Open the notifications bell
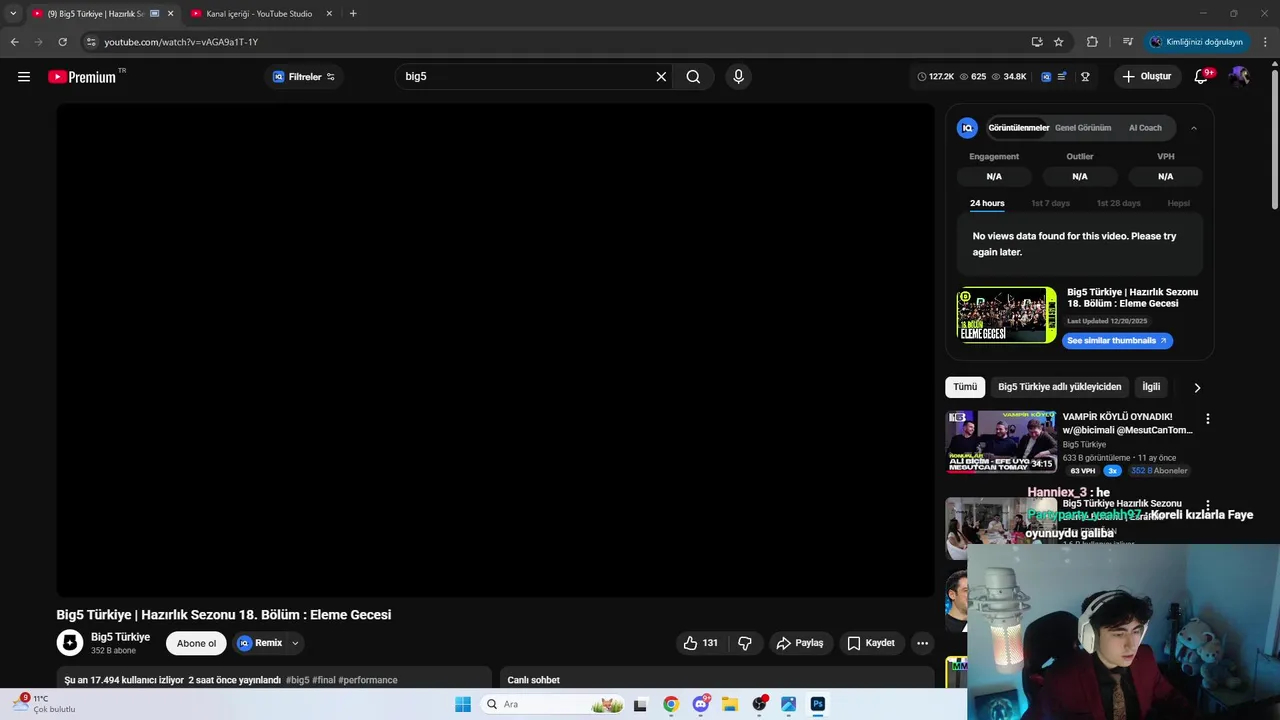1280x720 pixels. click(1202, 77)
